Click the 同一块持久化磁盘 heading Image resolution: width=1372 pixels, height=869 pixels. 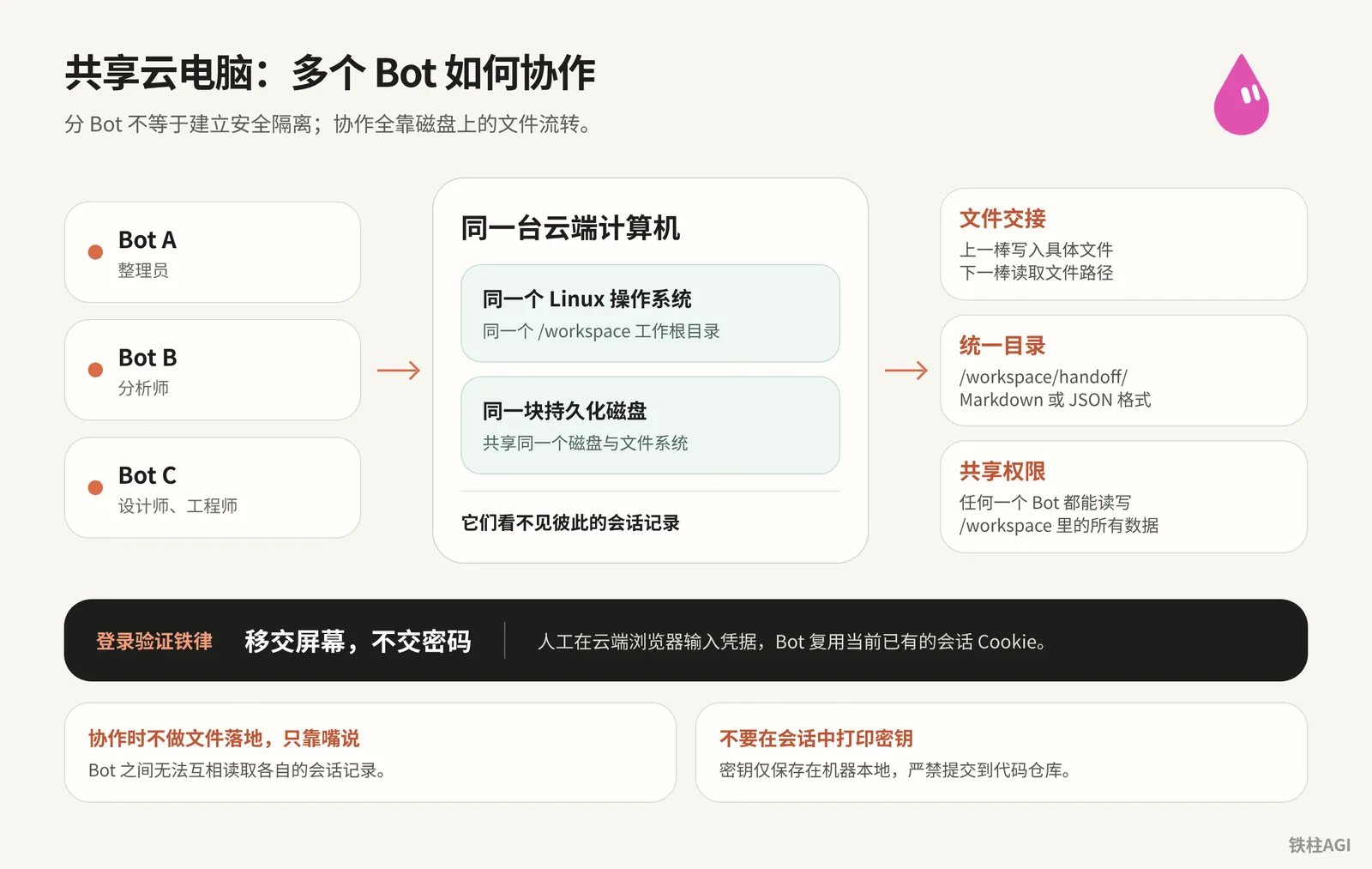coord(564,411)
